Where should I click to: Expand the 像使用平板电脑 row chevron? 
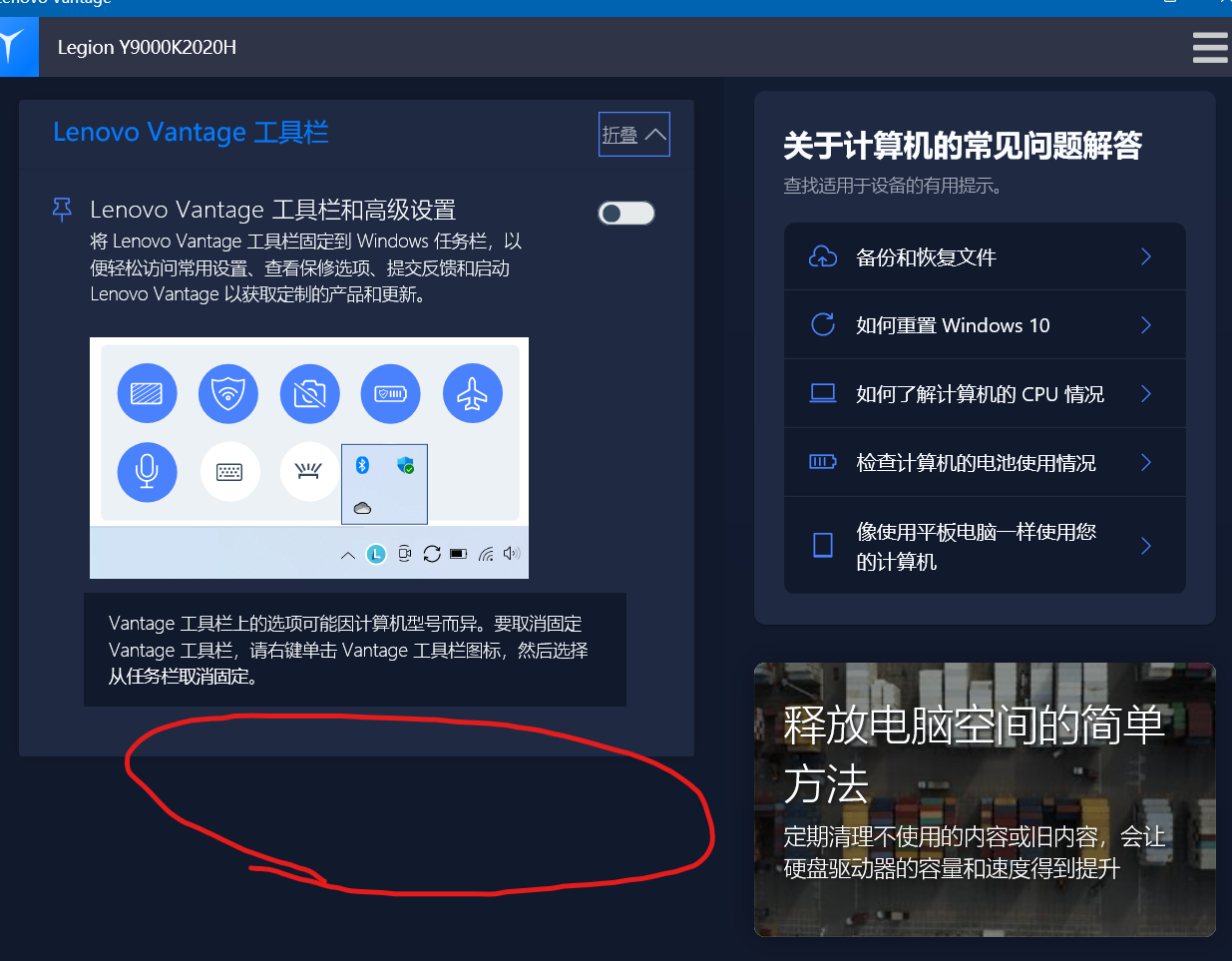pyautogui.click(x=1146, y=545)
